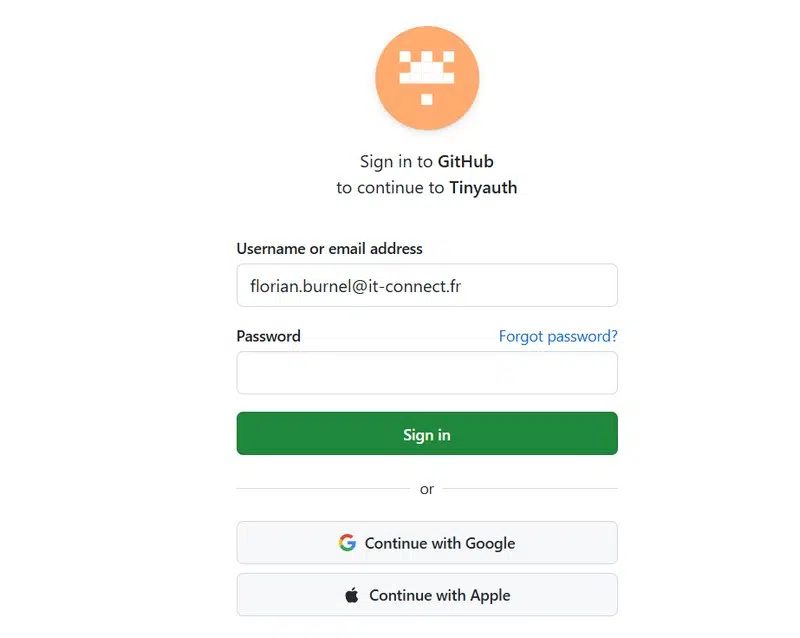800x638 pixels.
Task: Click the multicolor Google logo icon
Action: pyautogui.click(x=347, y=543)
